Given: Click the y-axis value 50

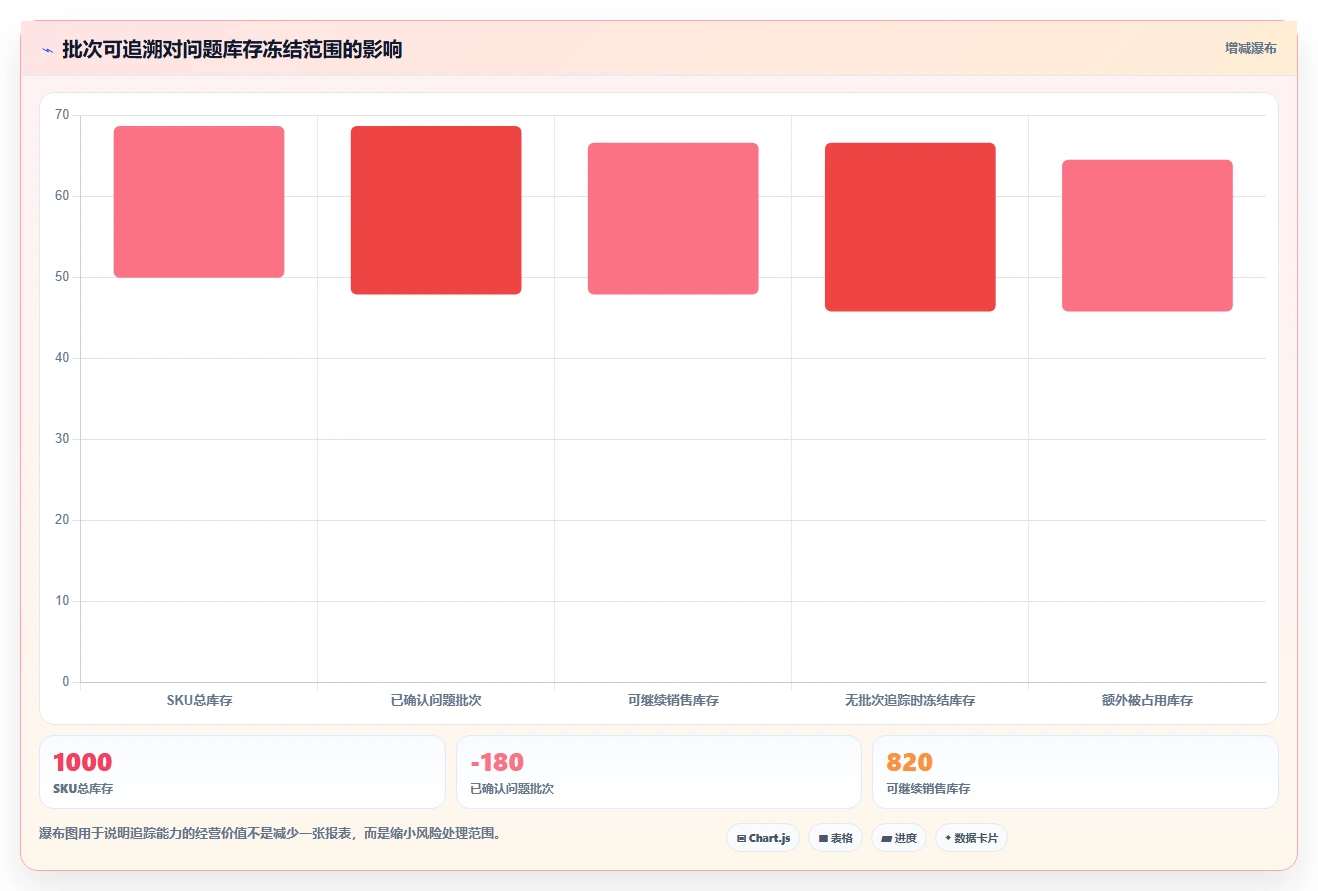Looking at the screenshot, I should tap(62, 277).
